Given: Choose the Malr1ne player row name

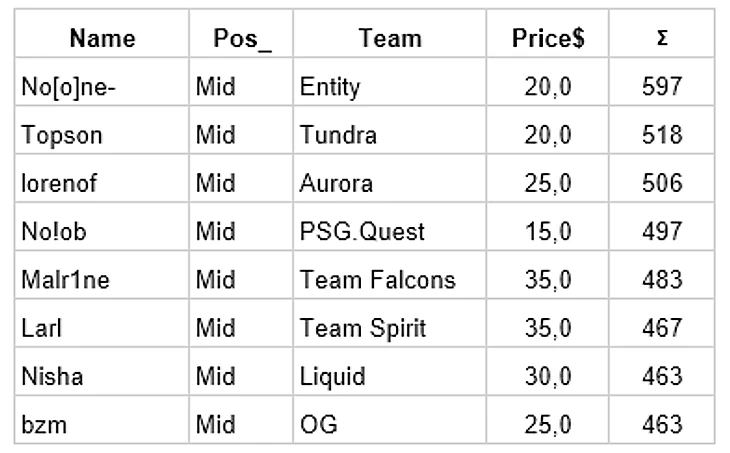Looking at the screenshot, I should 64,280.
